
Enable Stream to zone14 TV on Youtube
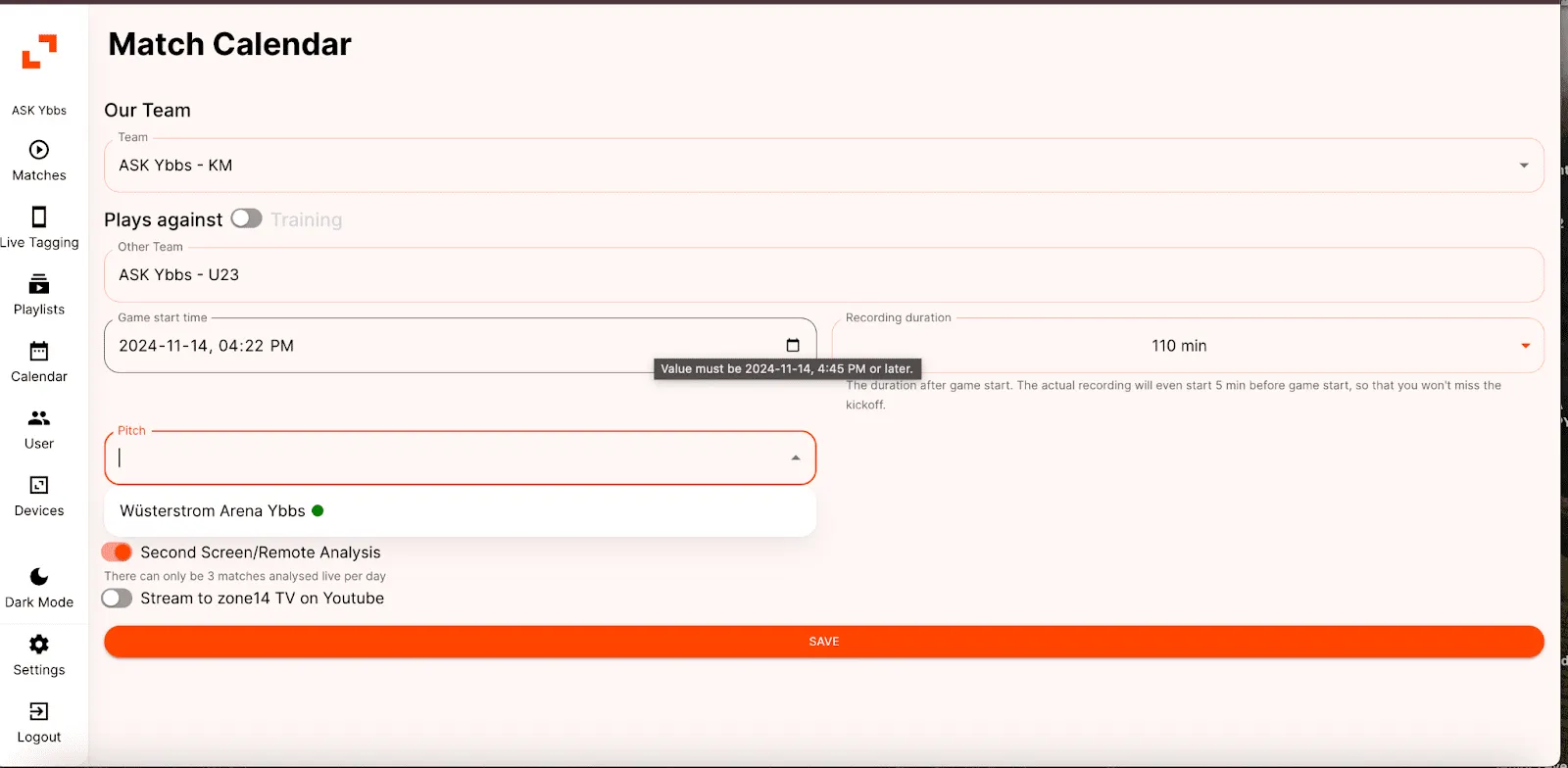coord(117,599)
